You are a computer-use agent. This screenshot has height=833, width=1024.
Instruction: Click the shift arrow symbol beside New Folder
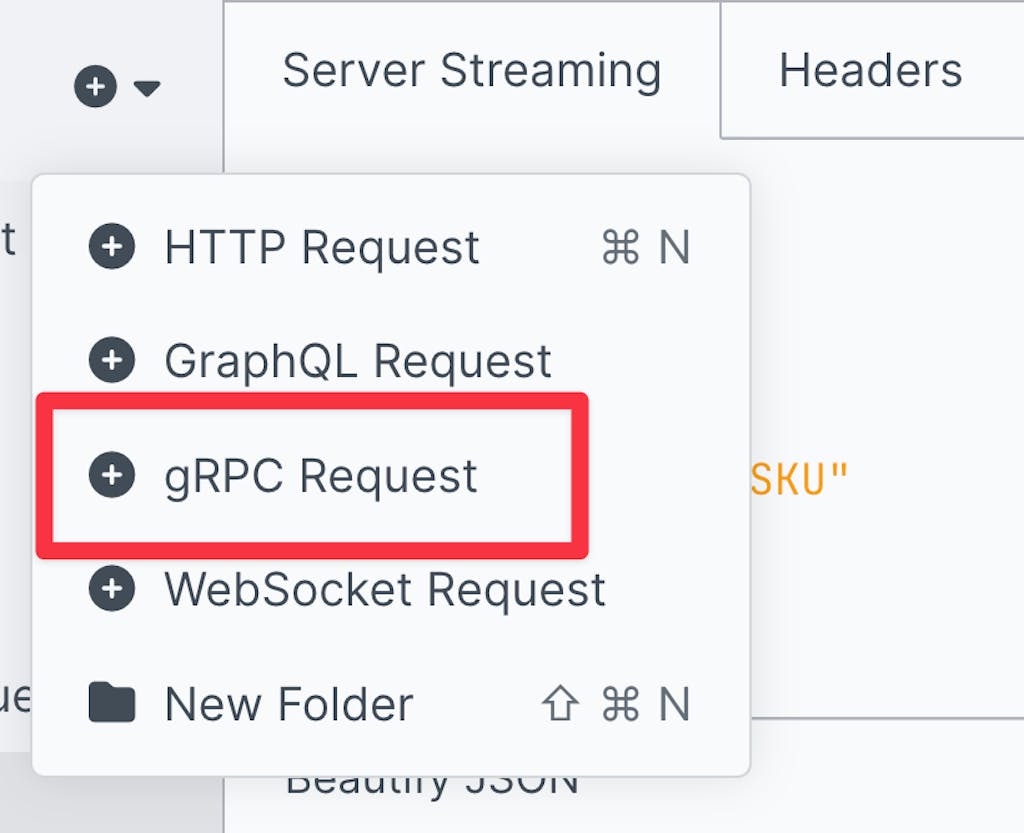tap(560, 705)
